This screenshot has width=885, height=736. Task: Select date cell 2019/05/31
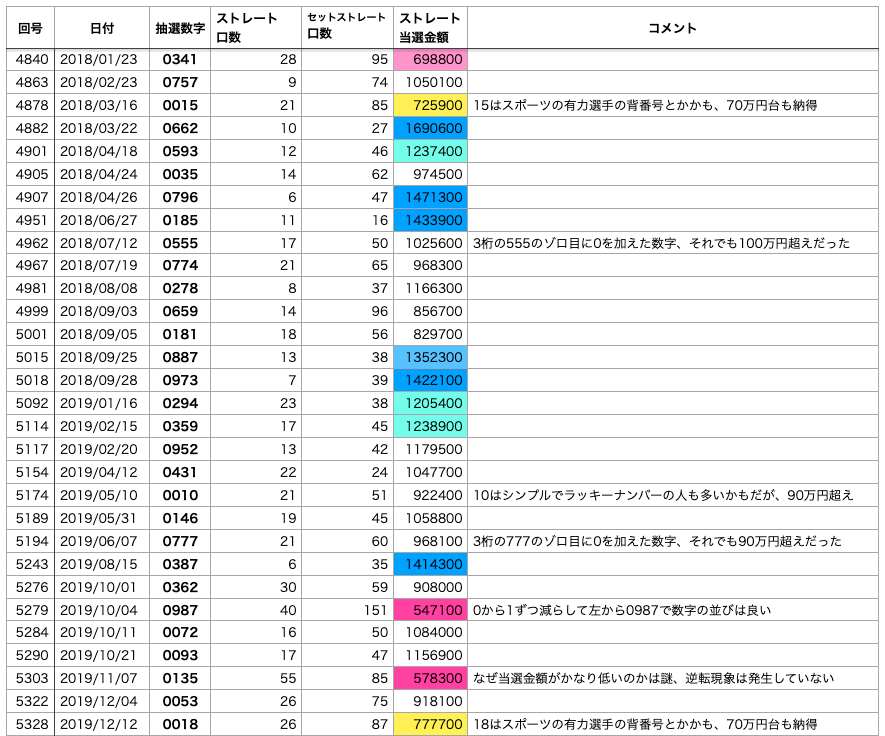102,519
